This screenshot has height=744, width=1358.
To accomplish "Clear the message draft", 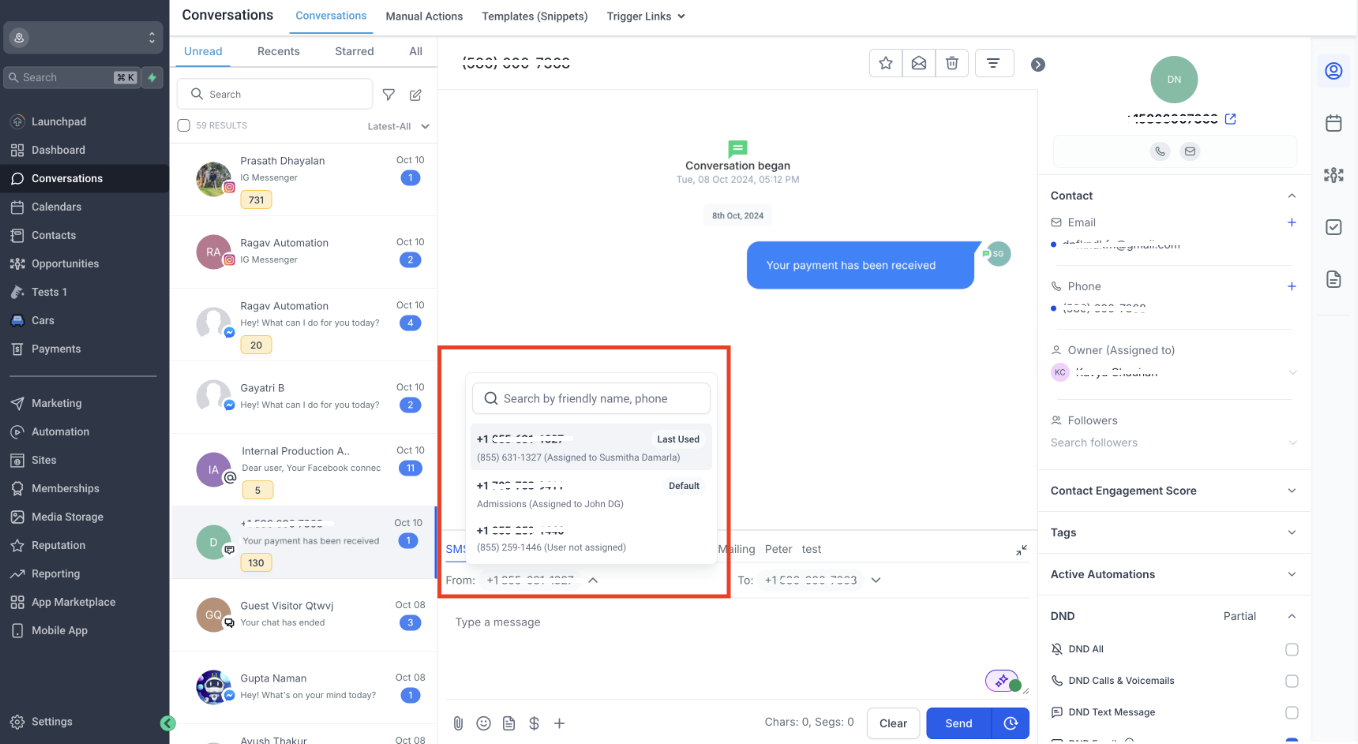I will (x=893, y=723).
